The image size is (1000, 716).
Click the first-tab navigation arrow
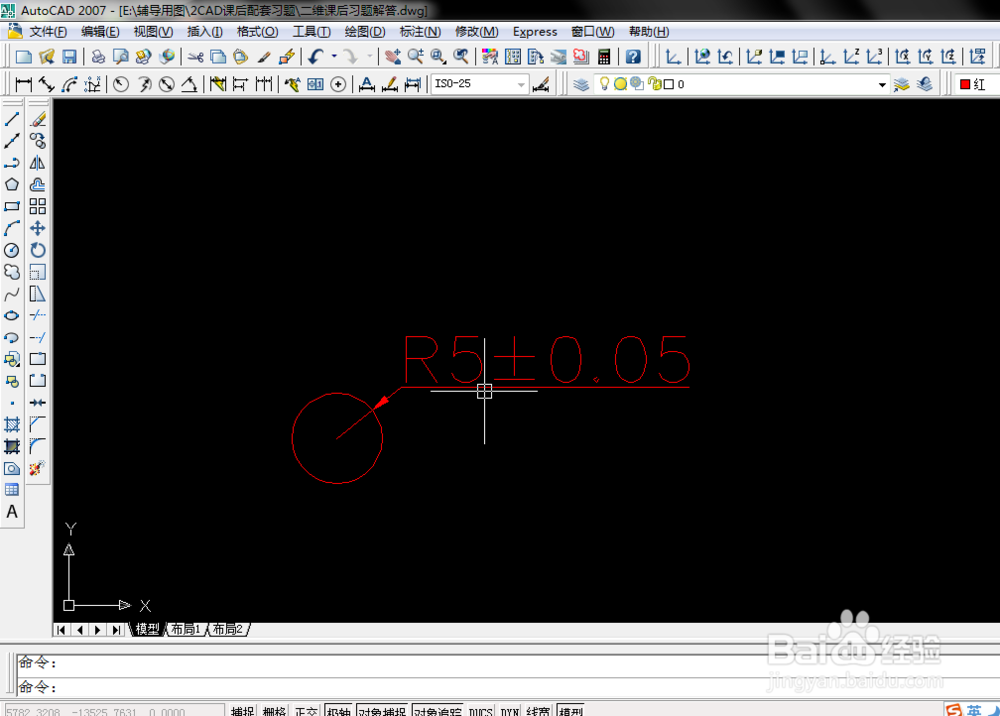click(x=61, y=630)
